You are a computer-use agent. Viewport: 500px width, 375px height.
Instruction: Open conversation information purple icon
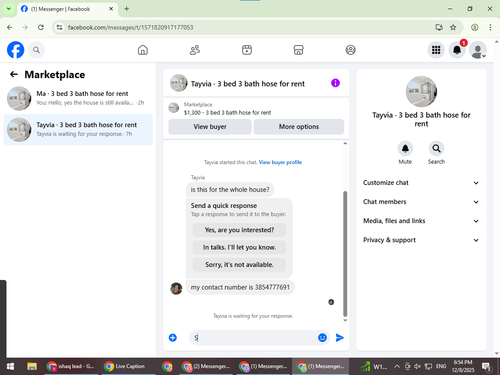(335, 83)
